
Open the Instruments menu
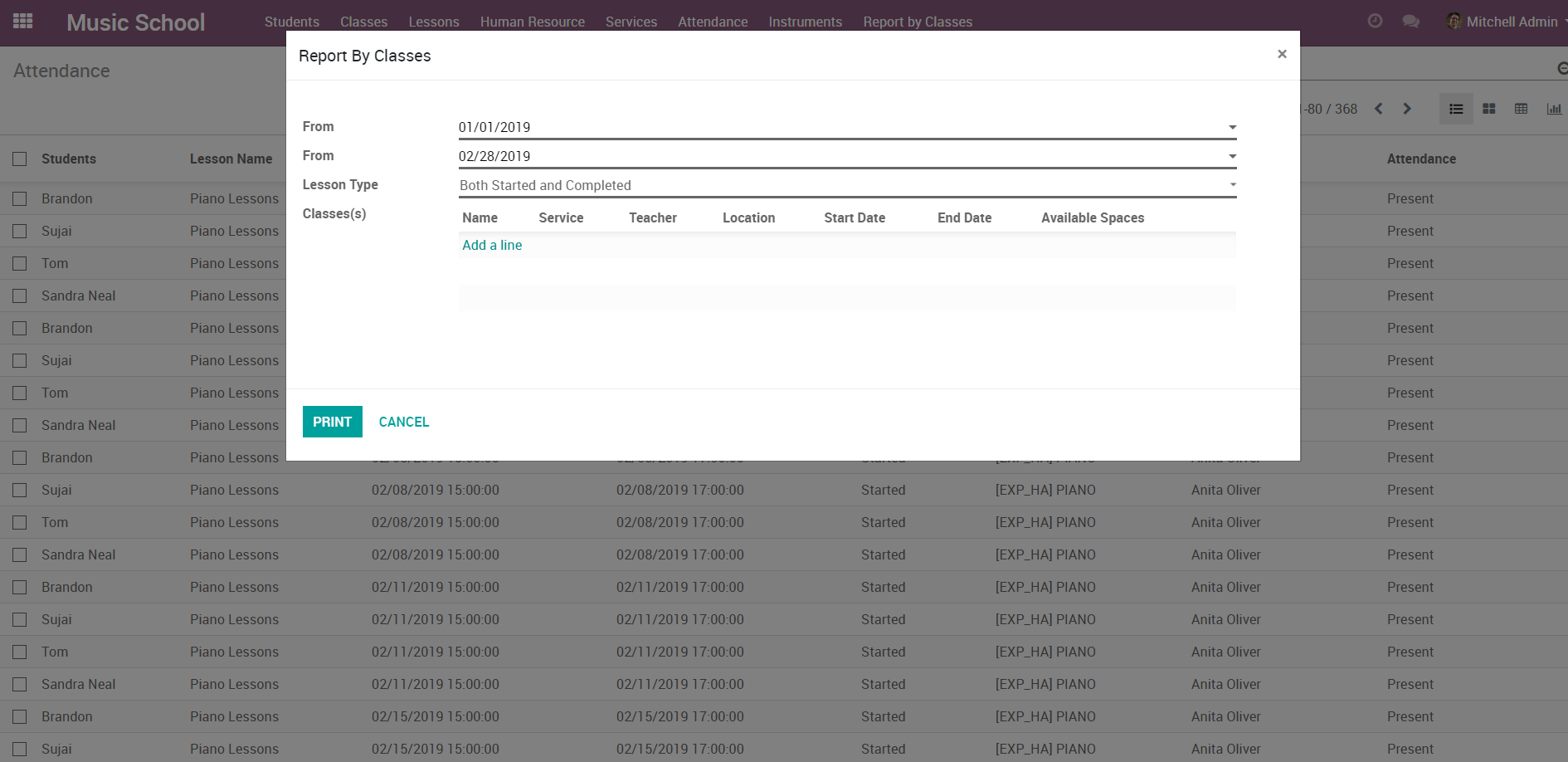click(x=805, y=22)
